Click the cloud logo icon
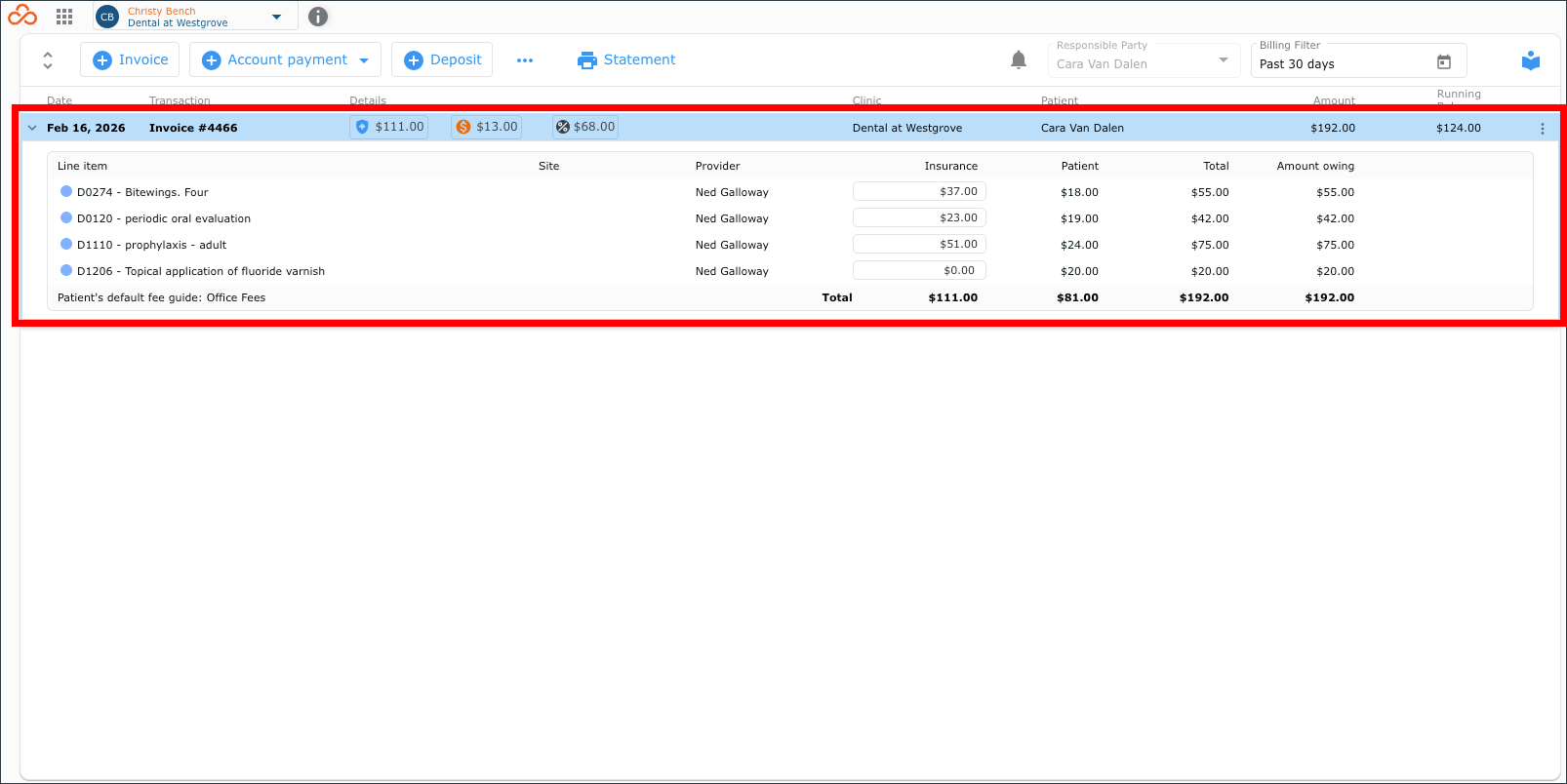Image resolution: width=1567 pixels, height=784 pixels. (x=22, y=16)
